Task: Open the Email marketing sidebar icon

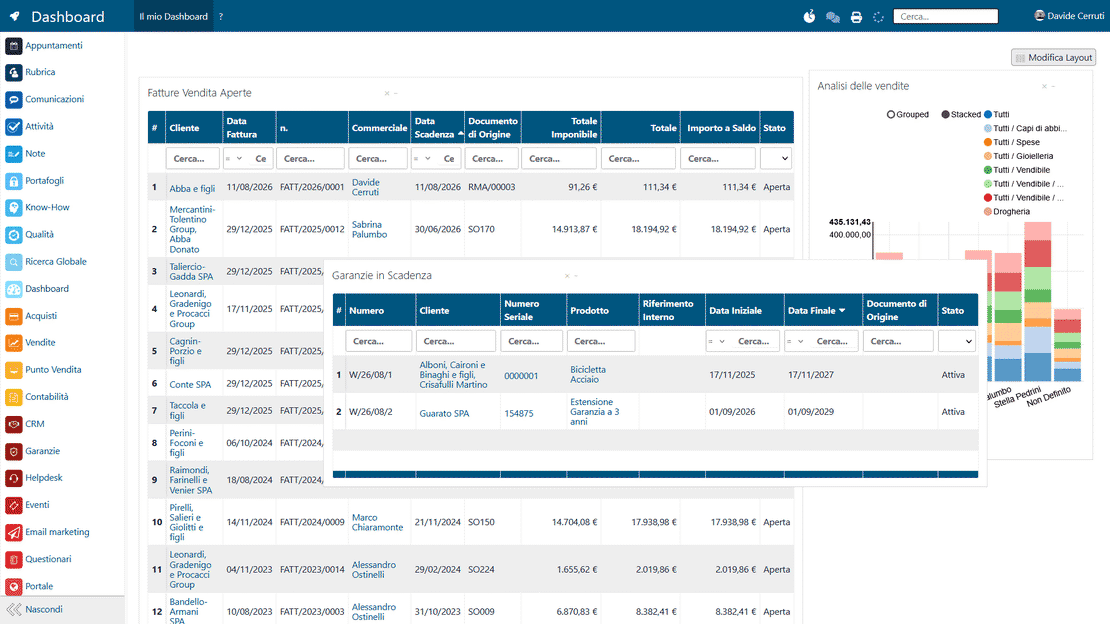Action: click(x=13, y=532)
